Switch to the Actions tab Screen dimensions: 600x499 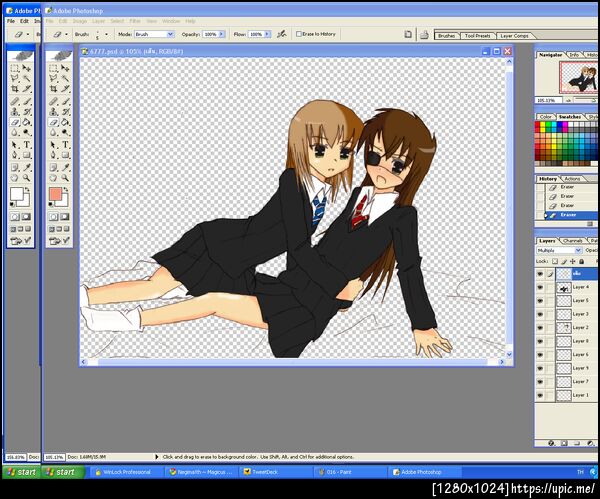click(572, 179)
